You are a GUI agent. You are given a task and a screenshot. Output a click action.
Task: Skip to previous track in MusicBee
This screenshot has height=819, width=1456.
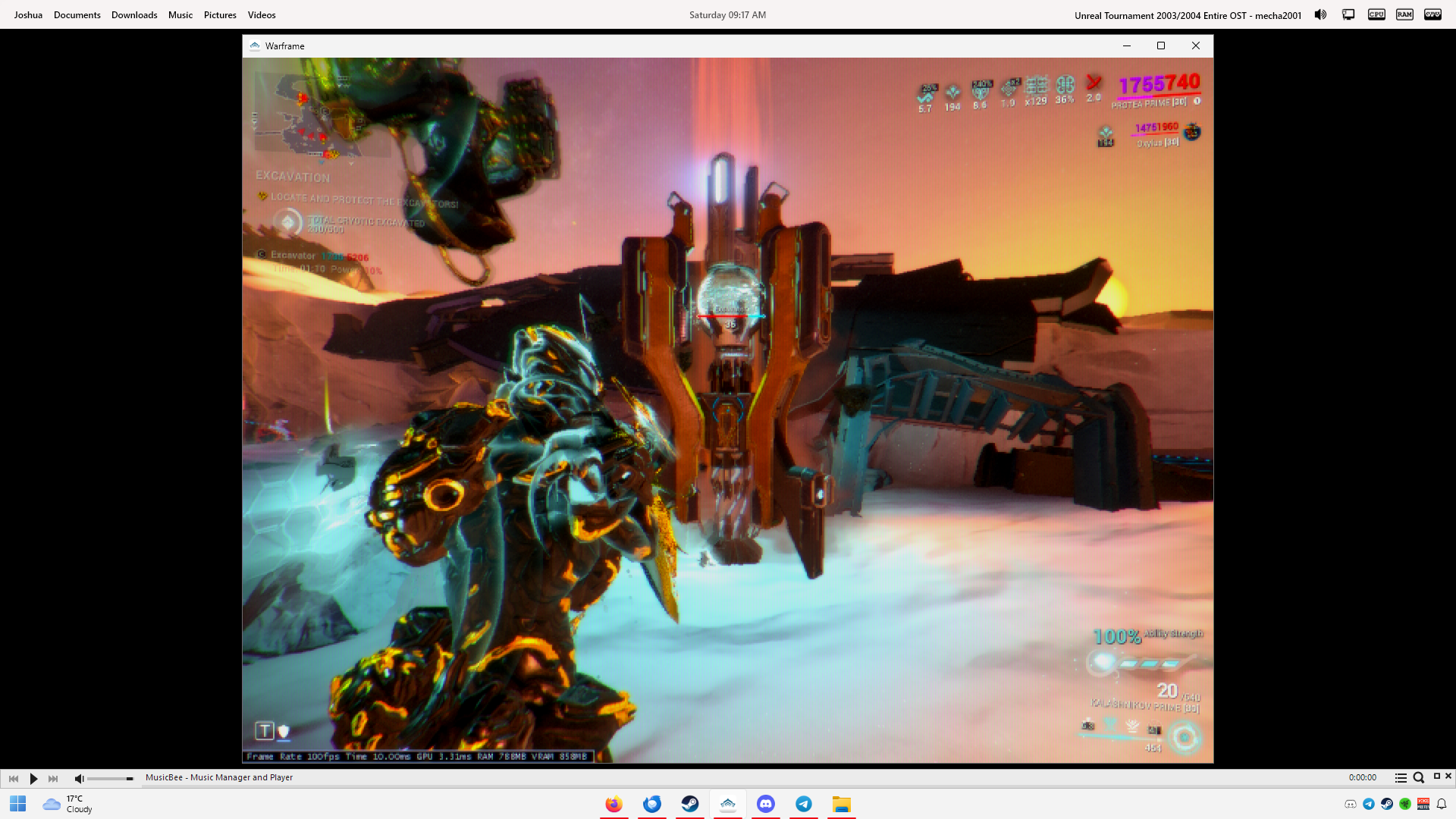point(13,778)
